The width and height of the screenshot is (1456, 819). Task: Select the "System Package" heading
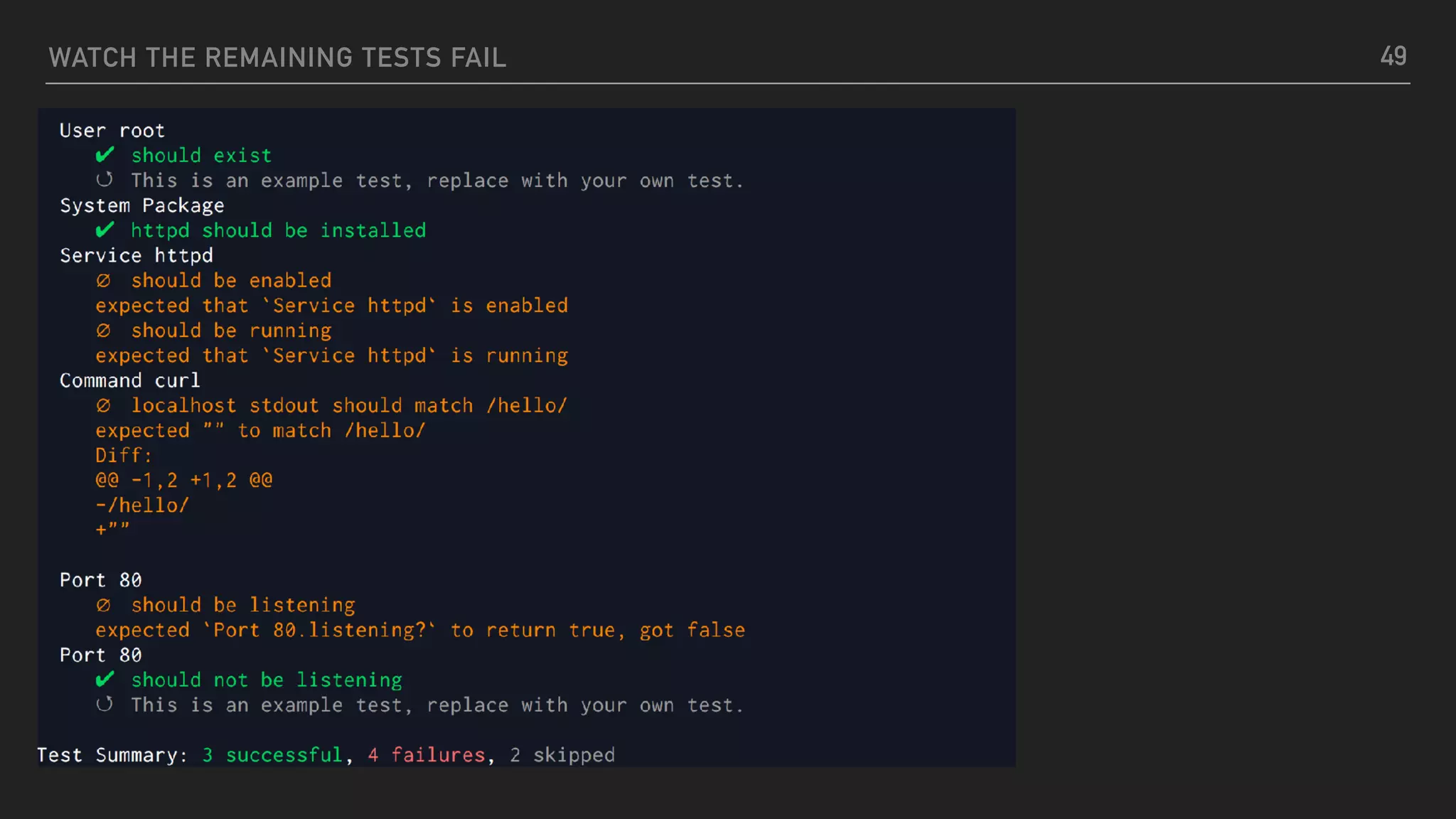(142, 205)
